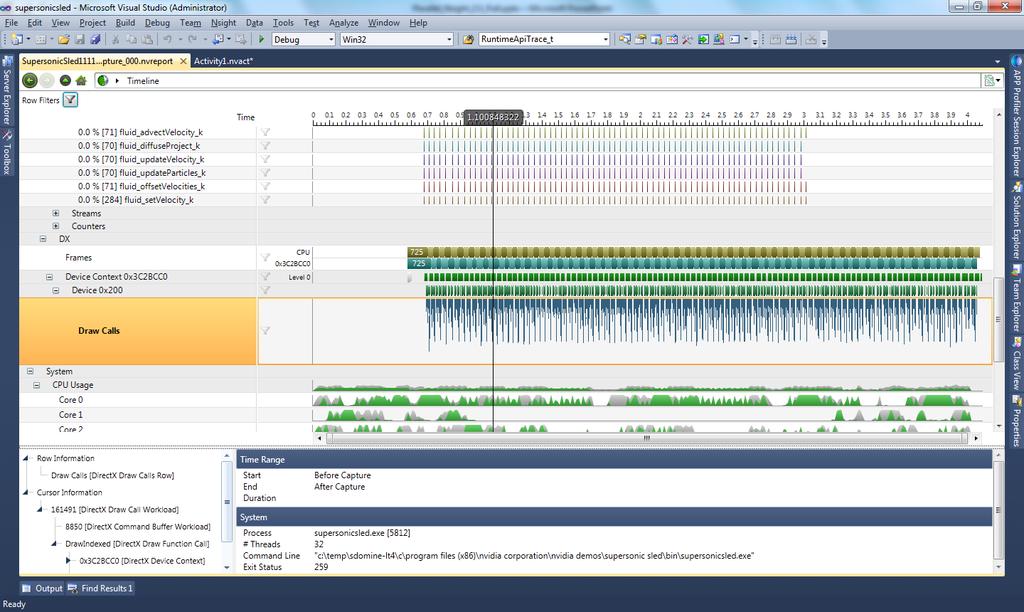Open the Nsight menu
Image resolution: width=1024 pixels, height=612 pixels.
pos(223,22)
